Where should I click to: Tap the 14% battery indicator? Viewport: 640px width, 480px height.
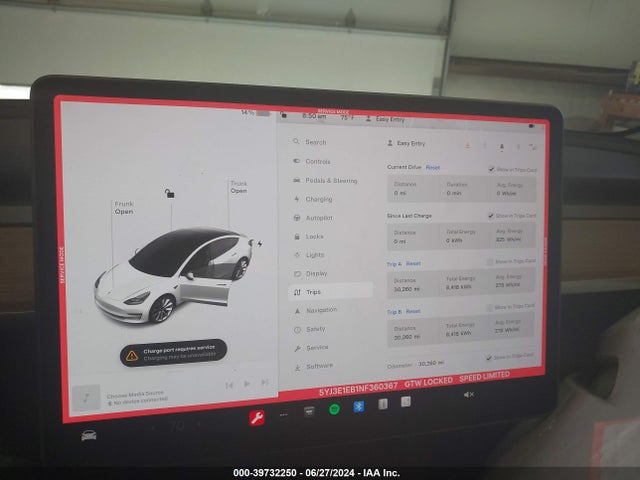tap(255, 113)
